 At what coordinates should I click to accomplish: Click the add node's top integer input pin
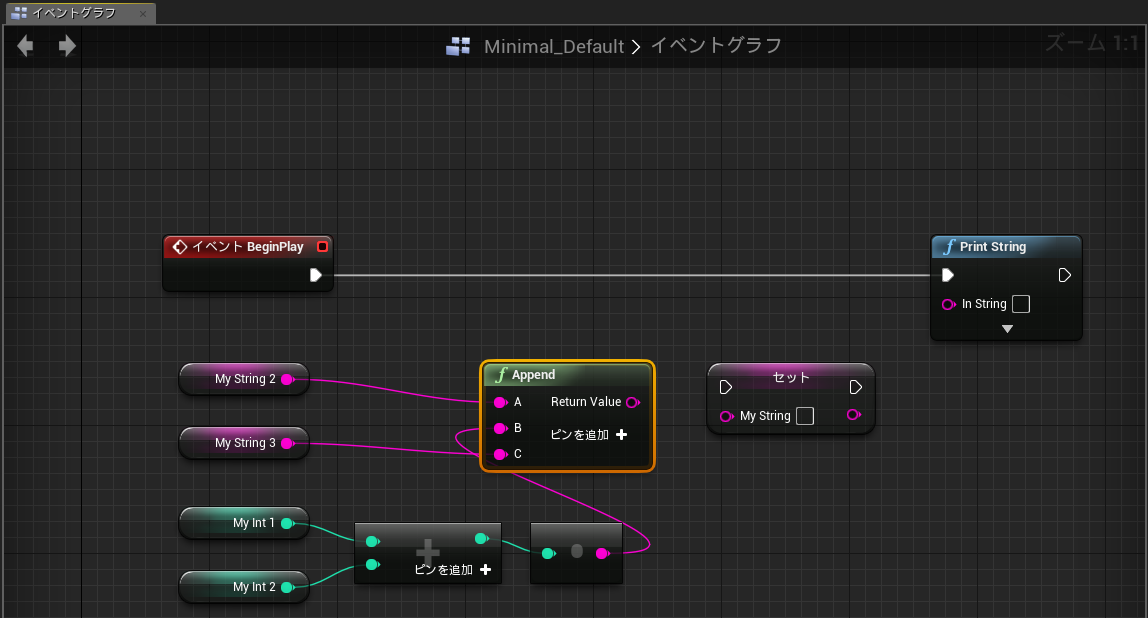[373, 541]
